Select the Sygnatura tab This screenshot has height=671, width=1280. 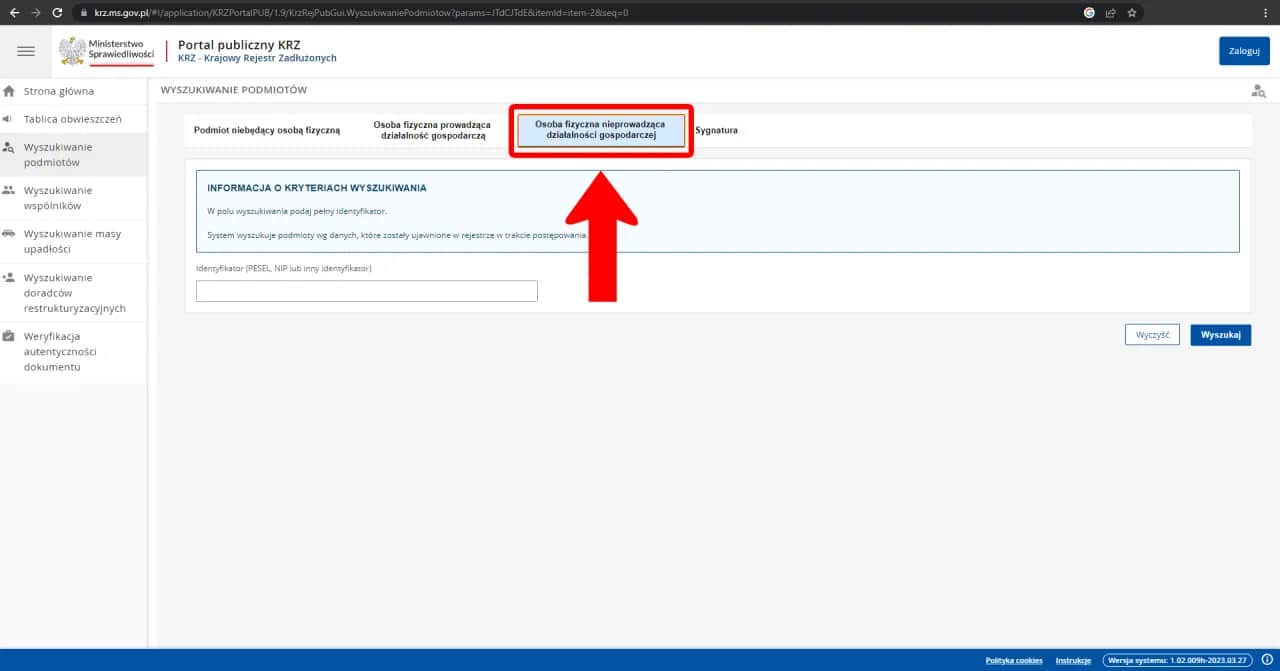click(x=716, y=131)
